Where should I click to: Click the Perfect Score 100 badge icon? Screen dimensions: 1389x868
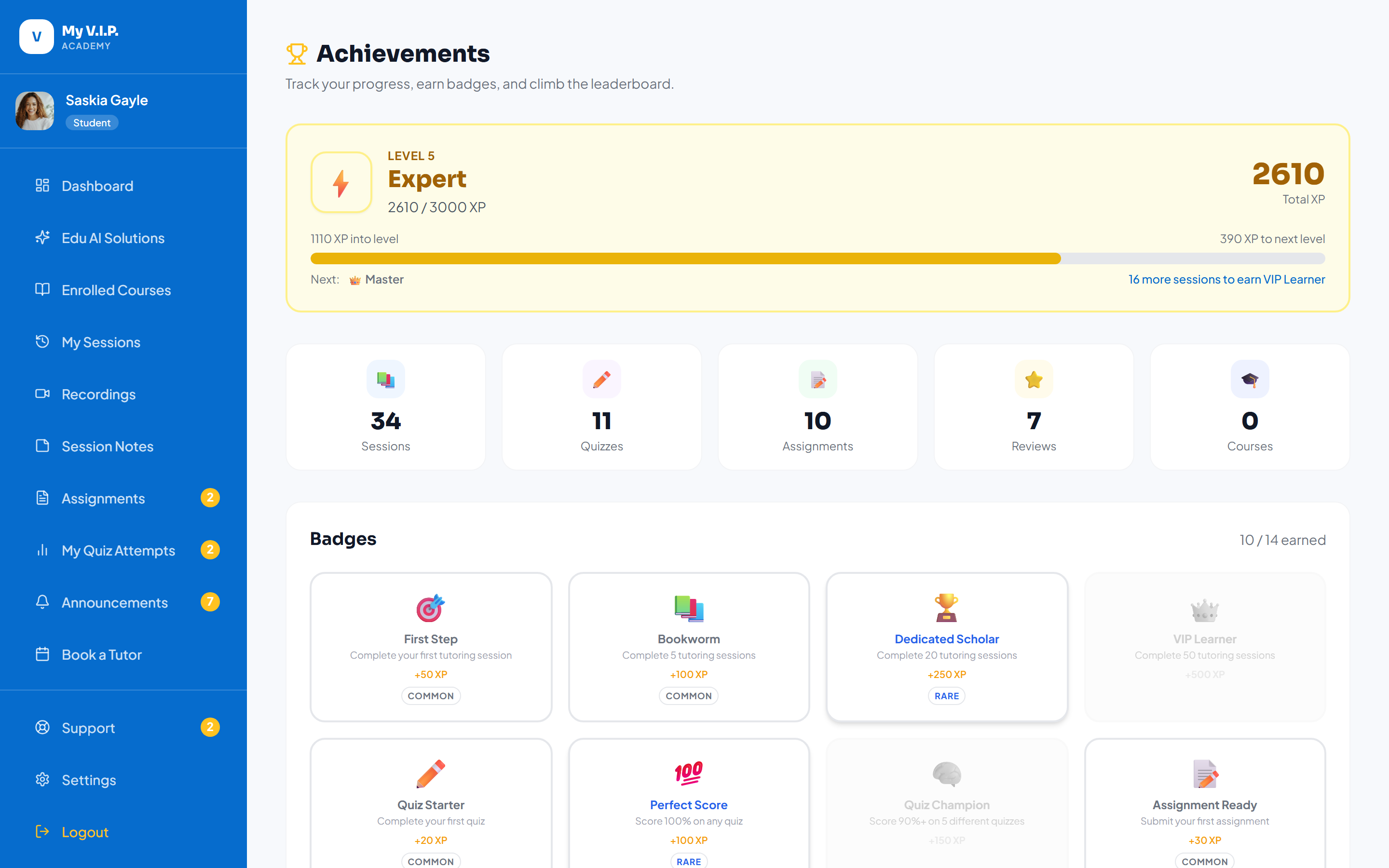689,773
